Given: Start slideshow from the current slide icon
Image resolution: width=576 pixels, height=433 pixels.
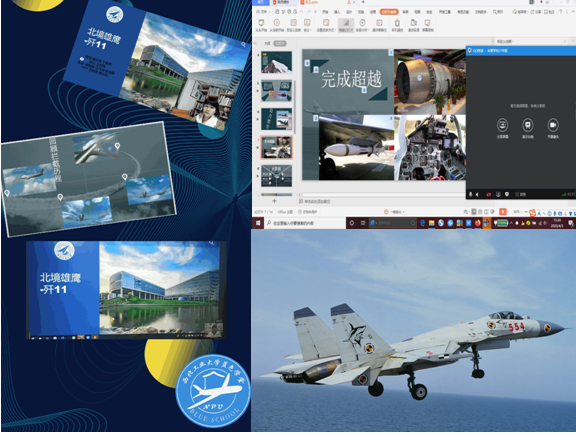Looking at the screenshot, I should tap(277, 23).
